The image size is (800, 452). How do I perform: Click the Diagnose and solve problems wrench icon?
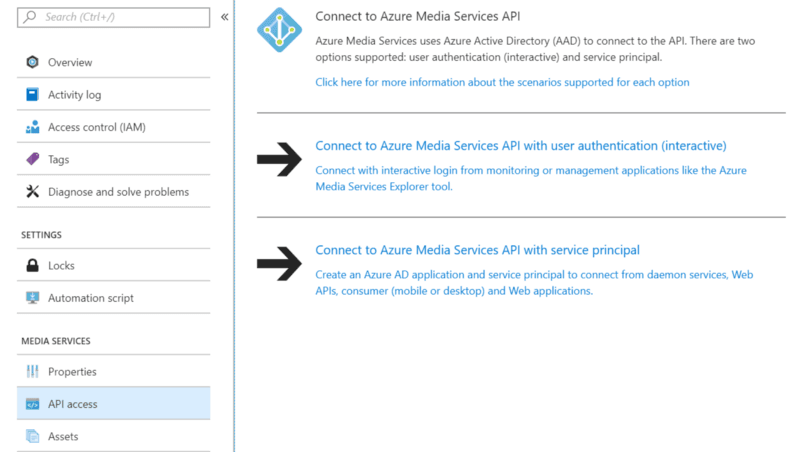click(32, 191)
